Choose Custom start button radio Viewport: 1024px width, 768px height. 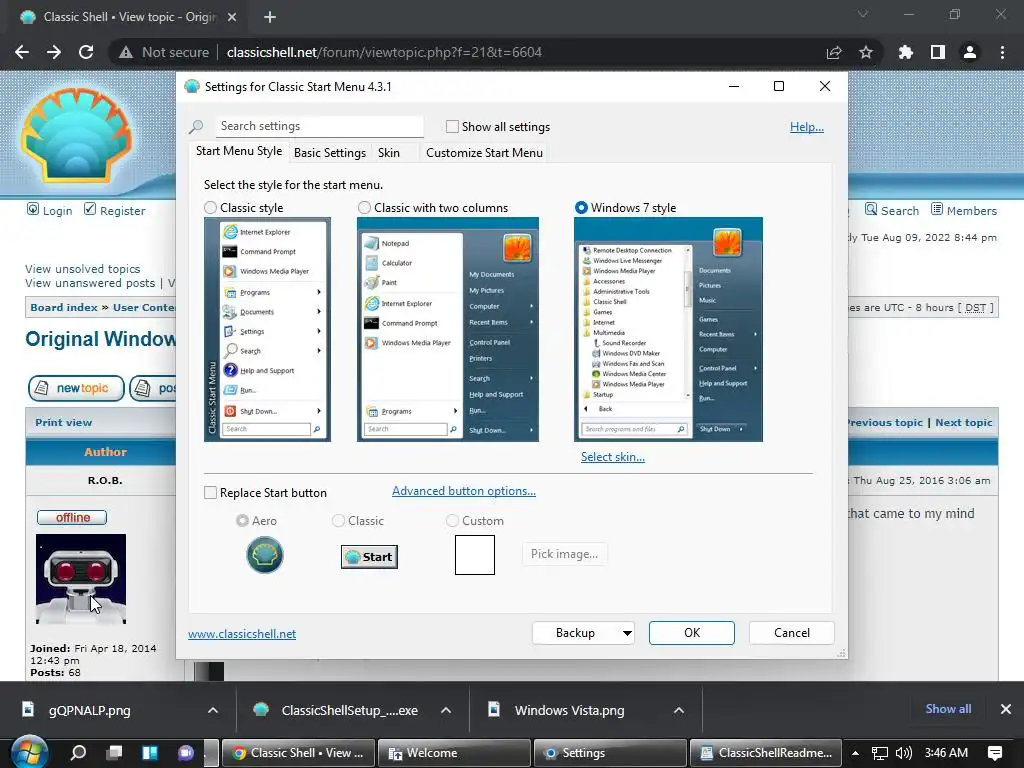click(x=453, y=520)
